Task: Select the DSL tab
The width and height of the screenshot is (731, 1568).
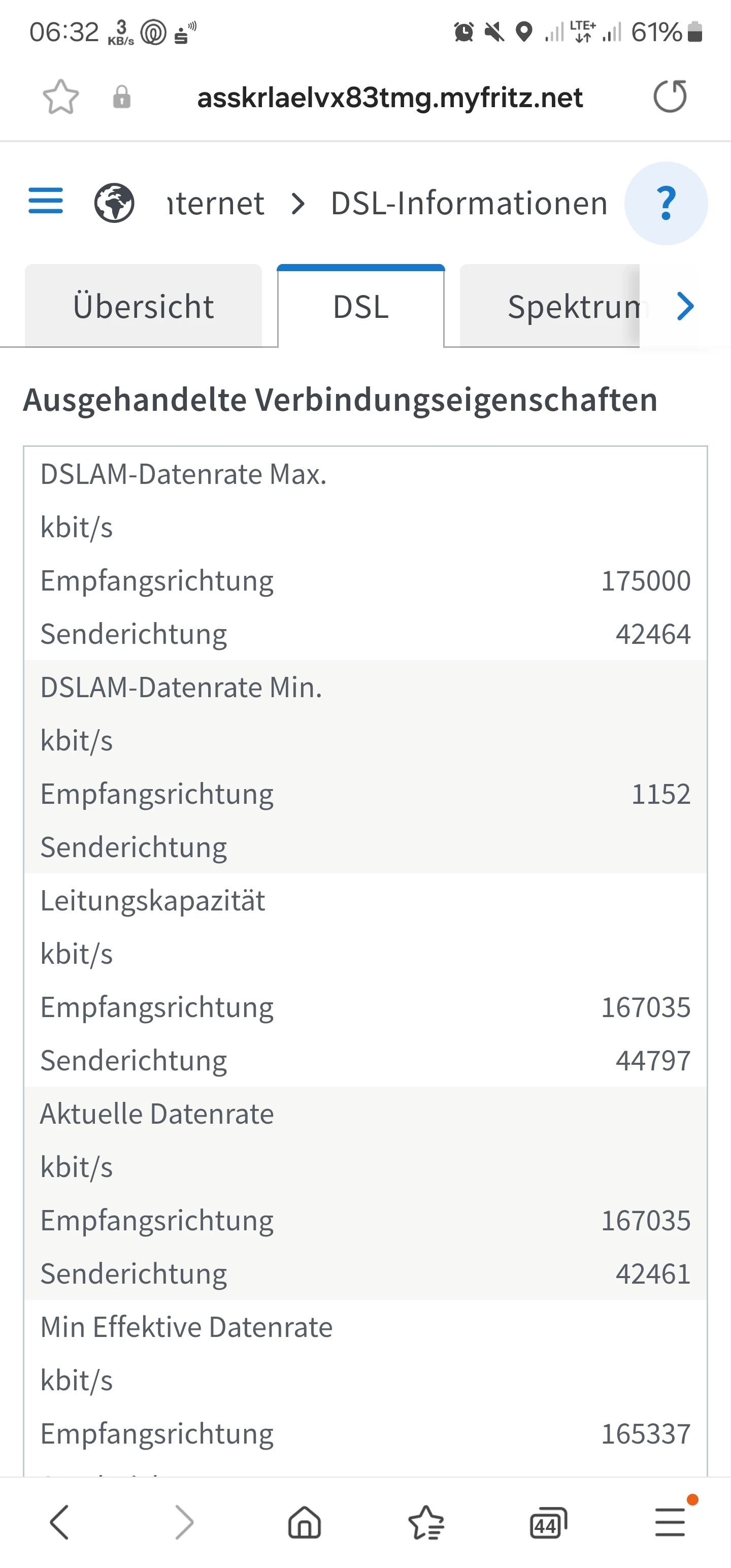Action: click(x=361, y=306)
